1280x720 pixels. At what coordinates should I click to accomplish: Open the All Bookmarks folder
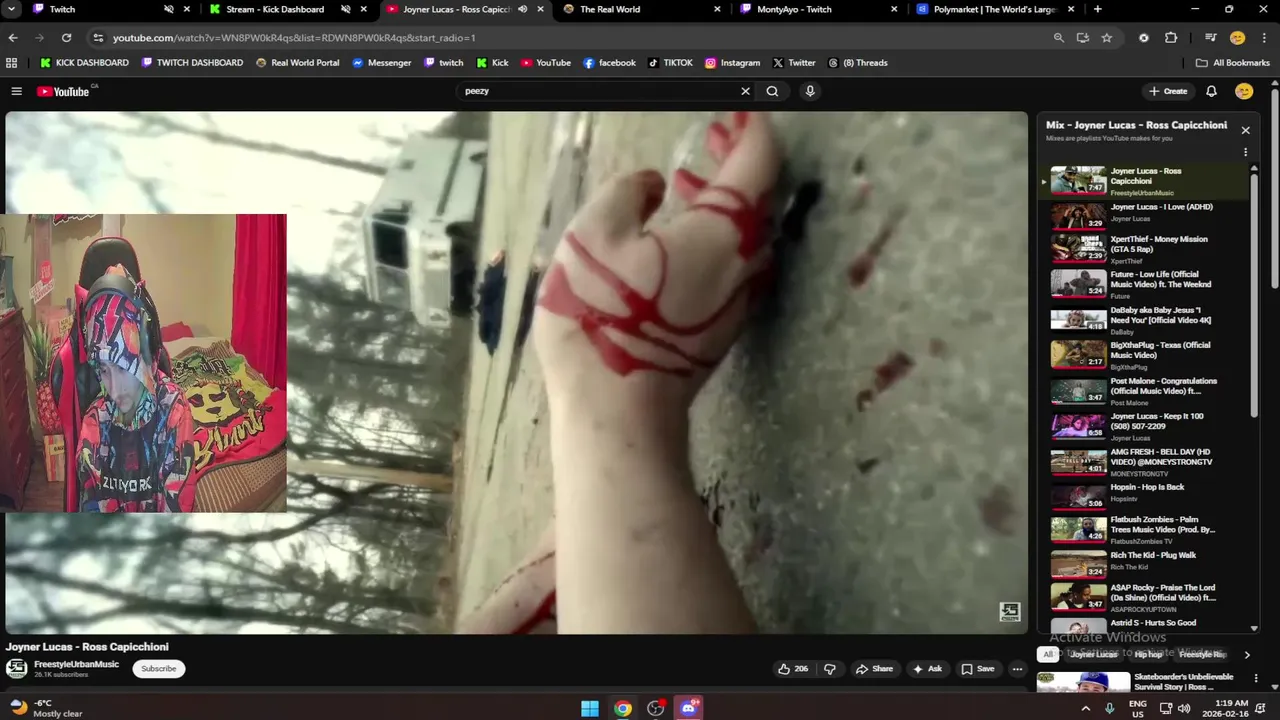1232,62
